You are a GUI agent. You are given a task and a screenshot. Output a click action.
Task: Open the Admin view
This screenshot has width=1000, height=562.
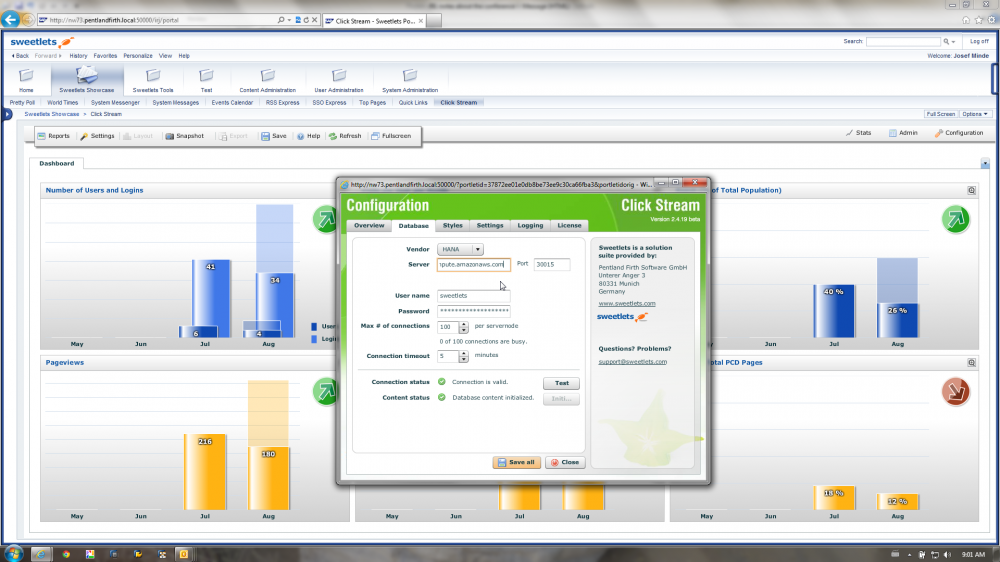[903, 133]
